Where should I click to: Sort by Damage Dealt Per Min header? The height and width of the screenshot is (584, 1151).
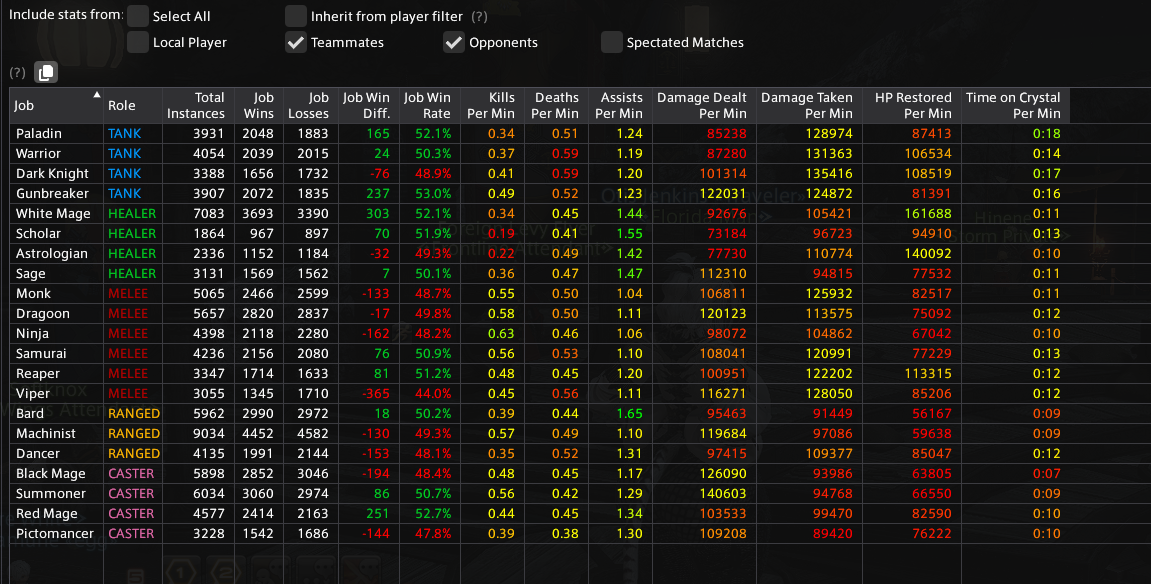coord(704,106)
